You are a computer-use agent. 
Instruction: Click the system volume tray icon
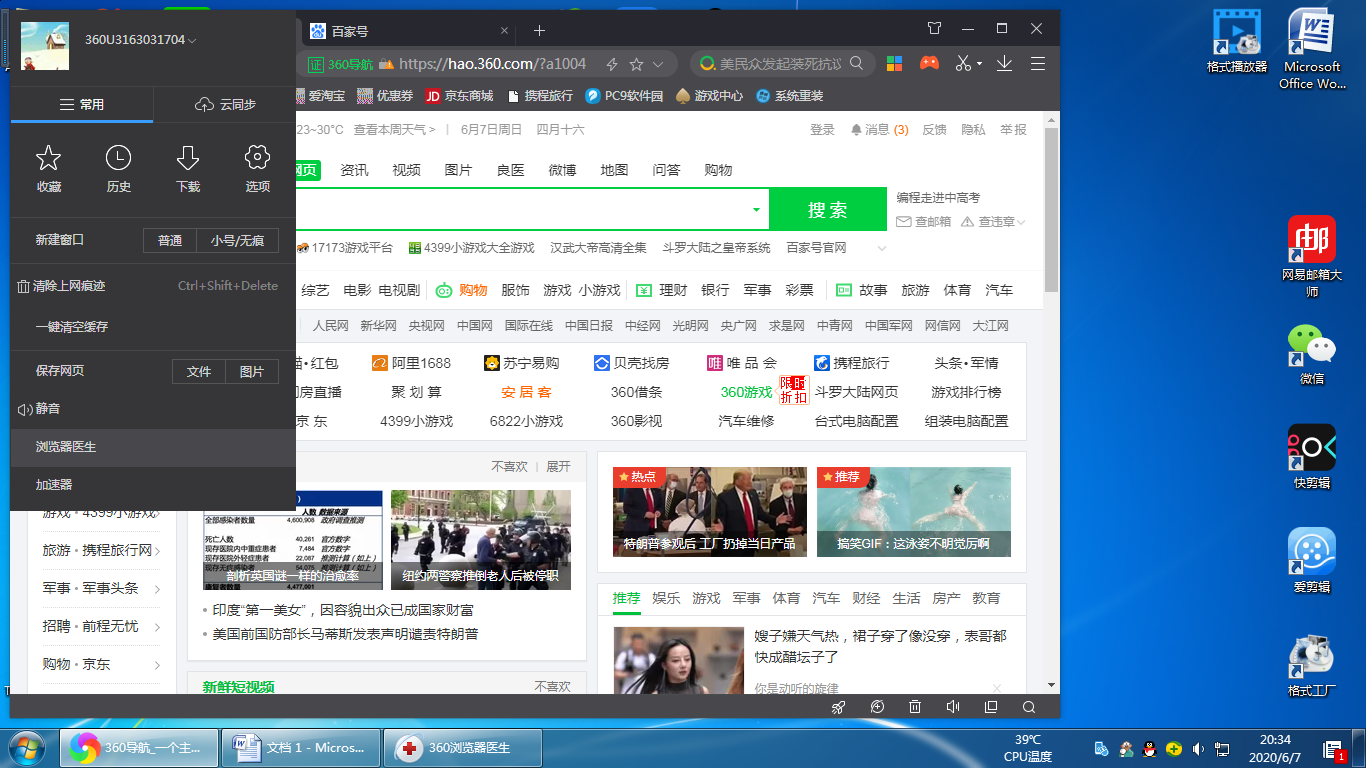(1197, 748)
